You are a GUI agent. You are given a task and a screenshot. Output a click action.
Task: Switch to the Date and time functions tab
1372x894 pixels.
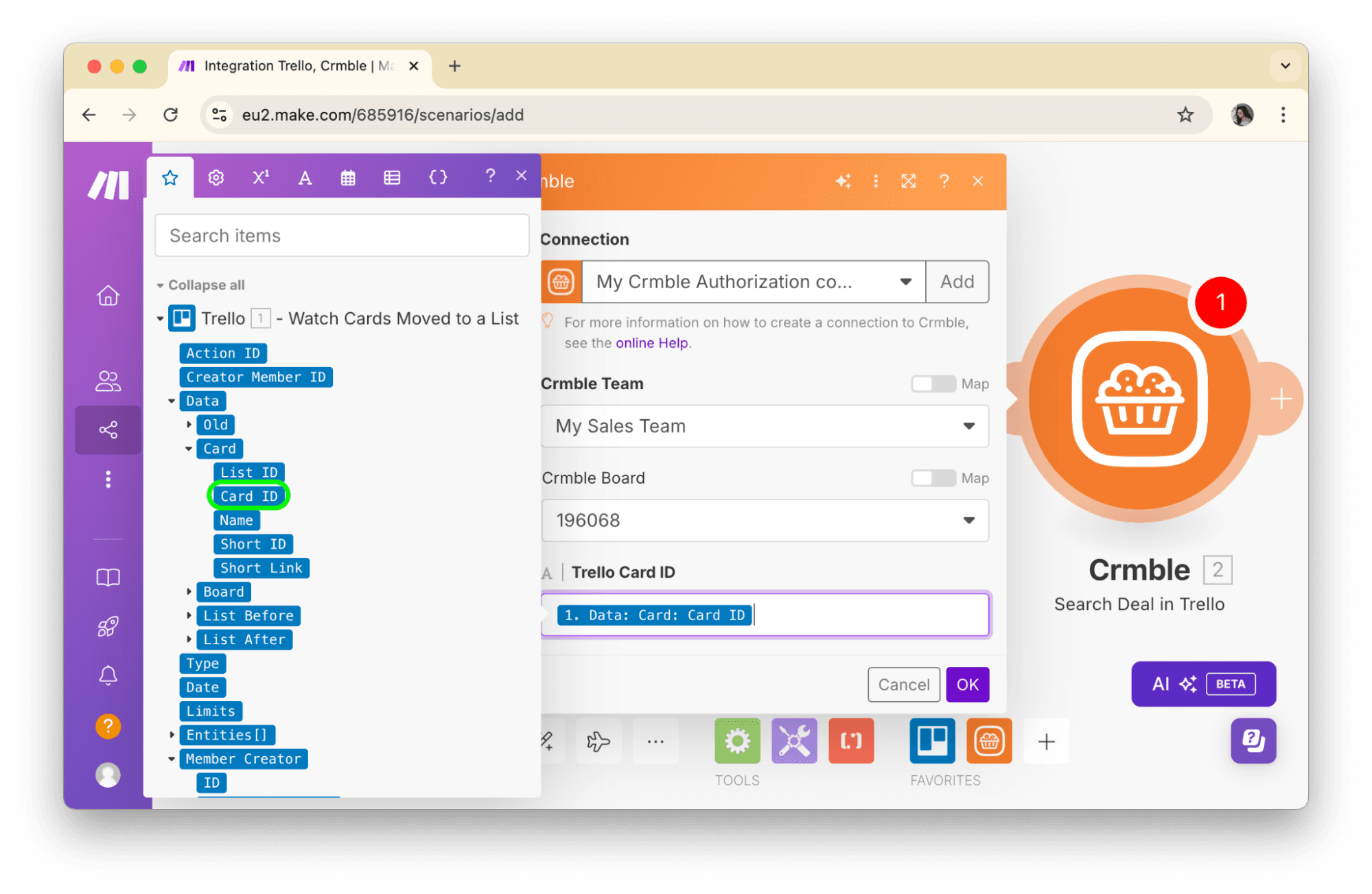pyautogui.click(x=348, y=178)
